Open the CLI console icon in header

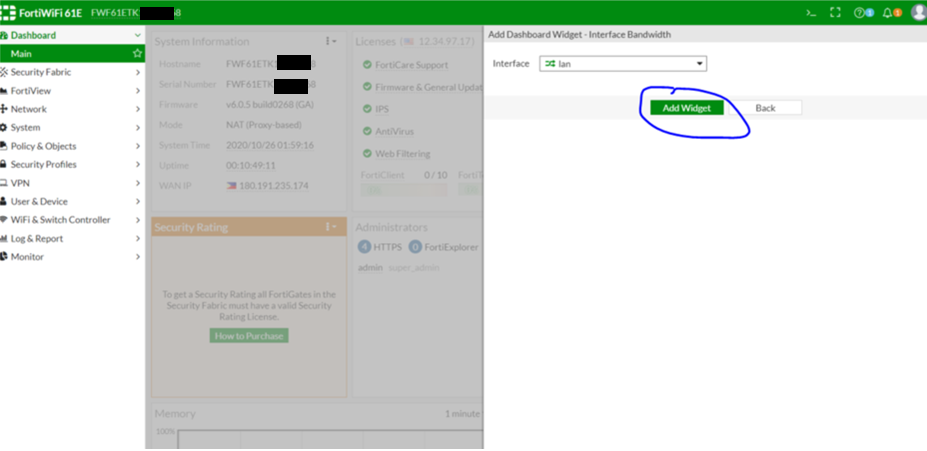tap(811, 12)
